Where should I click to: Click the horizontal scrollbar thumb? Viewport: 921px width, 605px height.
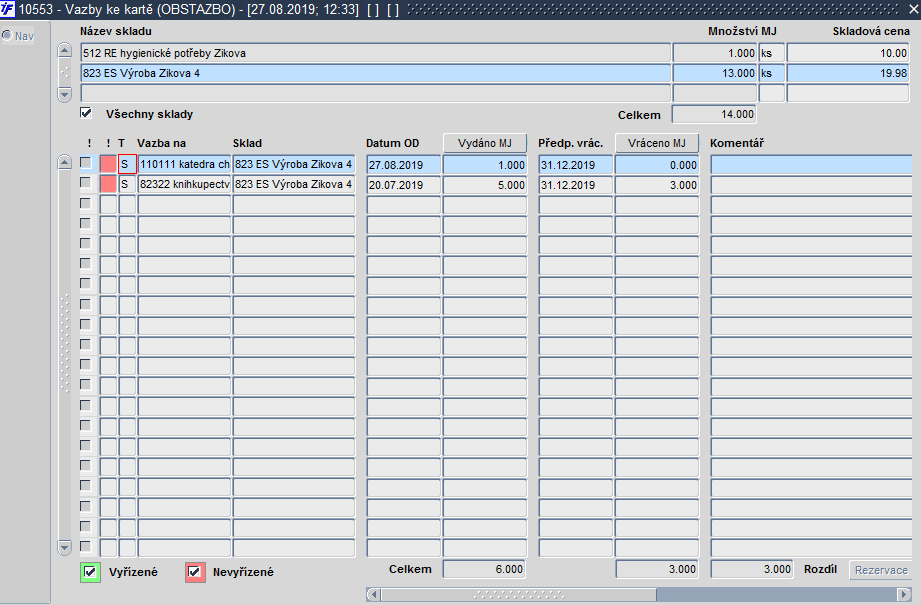pos(518,594)
